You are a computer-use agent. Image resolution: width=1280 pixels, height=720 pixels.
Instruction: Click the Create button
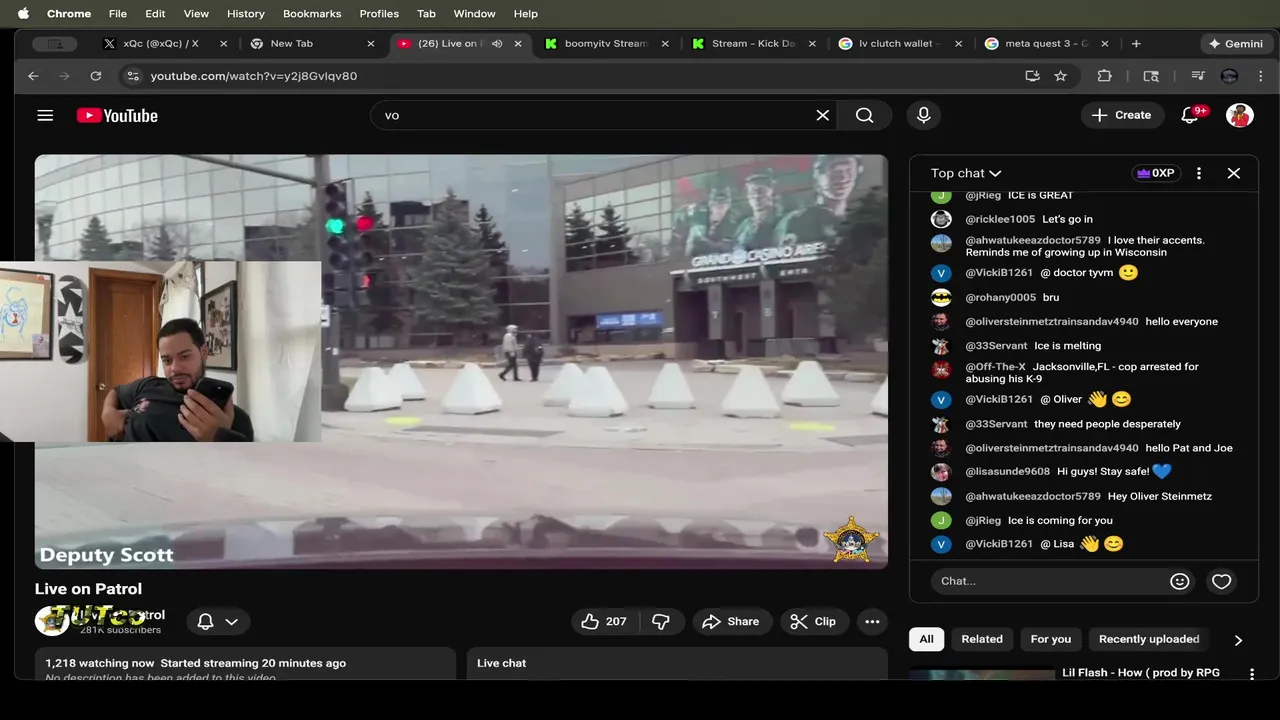coord(1122,115)
